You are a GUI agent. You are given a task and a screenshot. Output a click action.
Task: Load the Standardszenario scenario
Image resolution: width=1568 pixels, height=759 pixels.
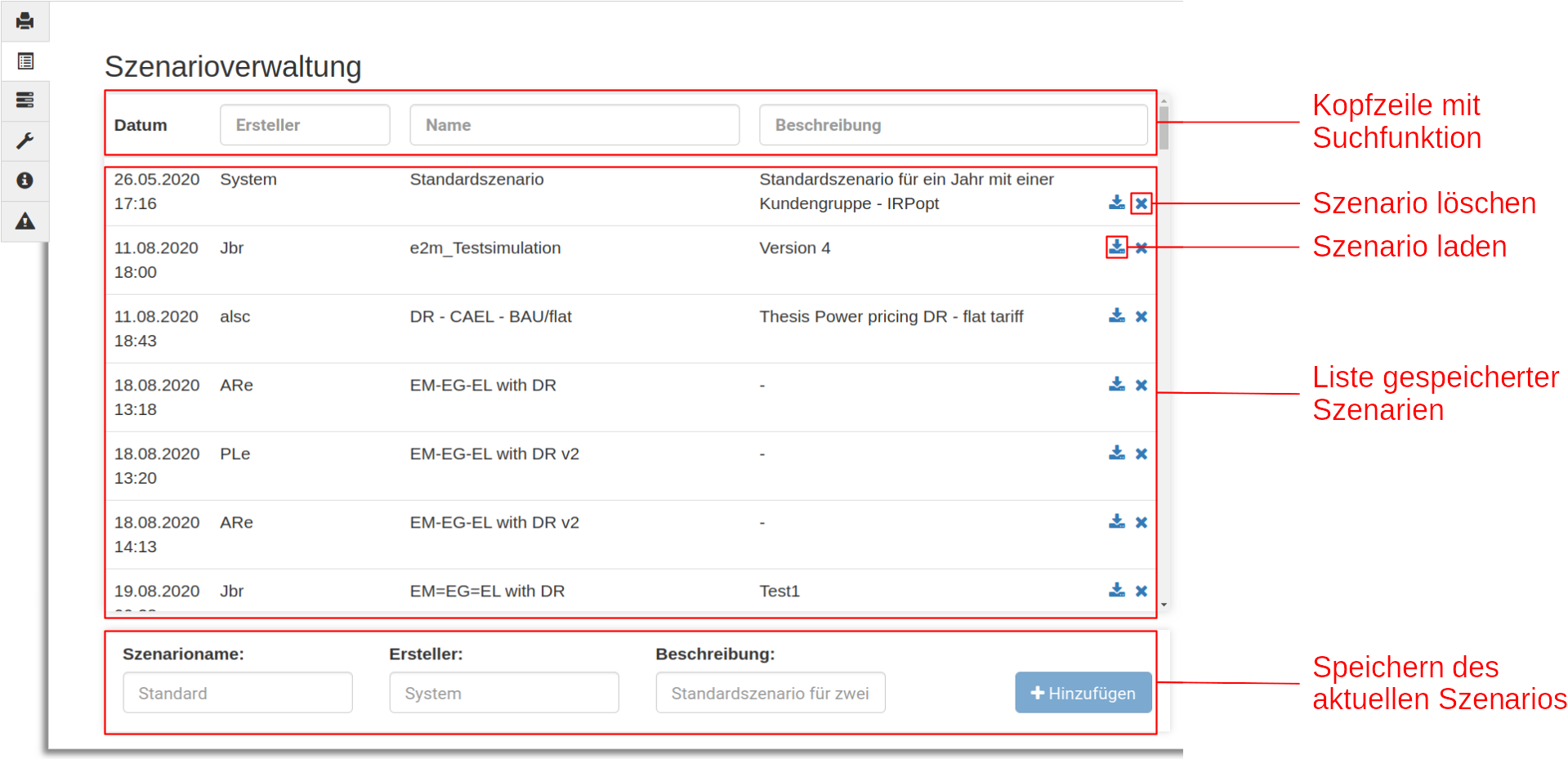[x=1117, y=203]
